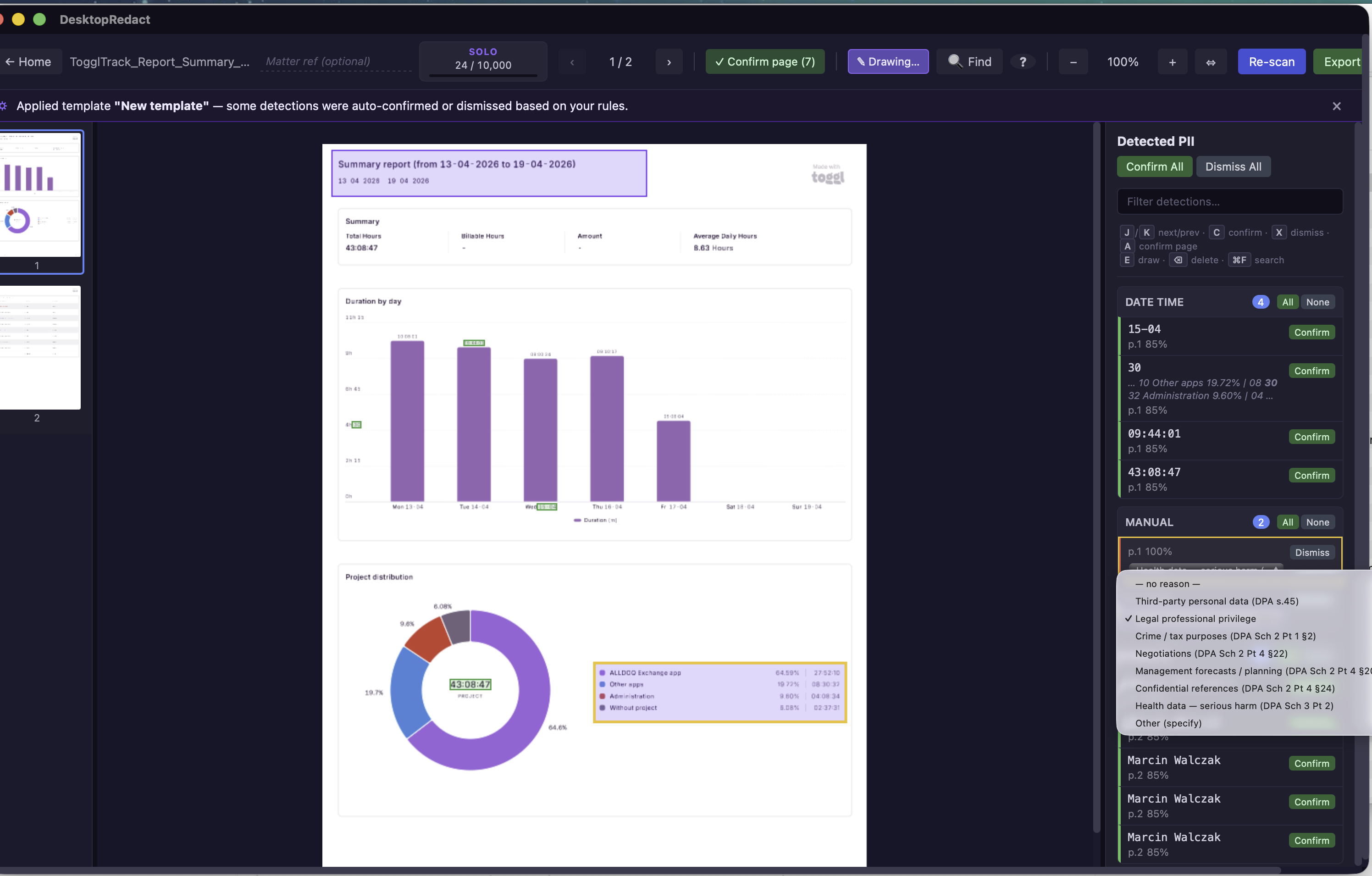Click the fit-width double arrow icon
Screen dimensions: 1372x876
coord(1210,61)
